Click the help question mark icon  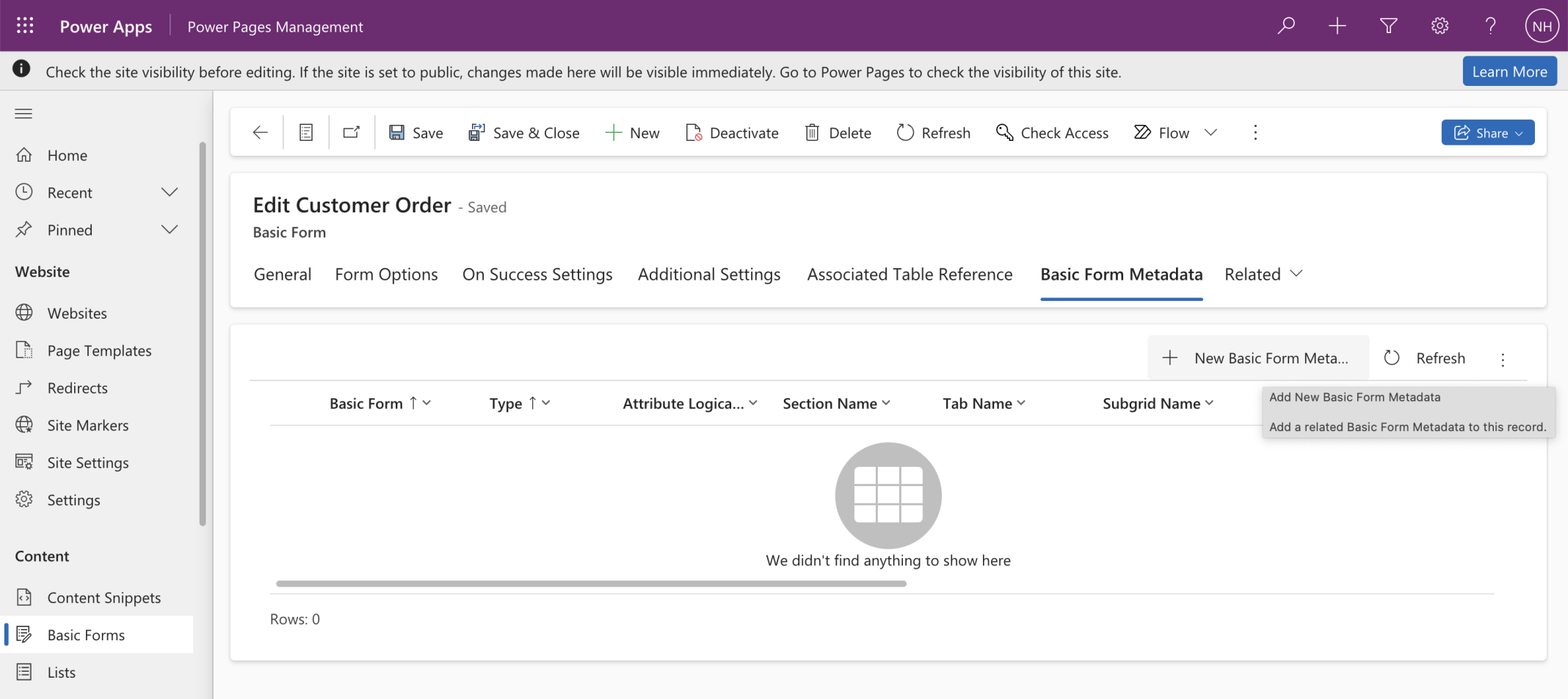(1490, 26)
